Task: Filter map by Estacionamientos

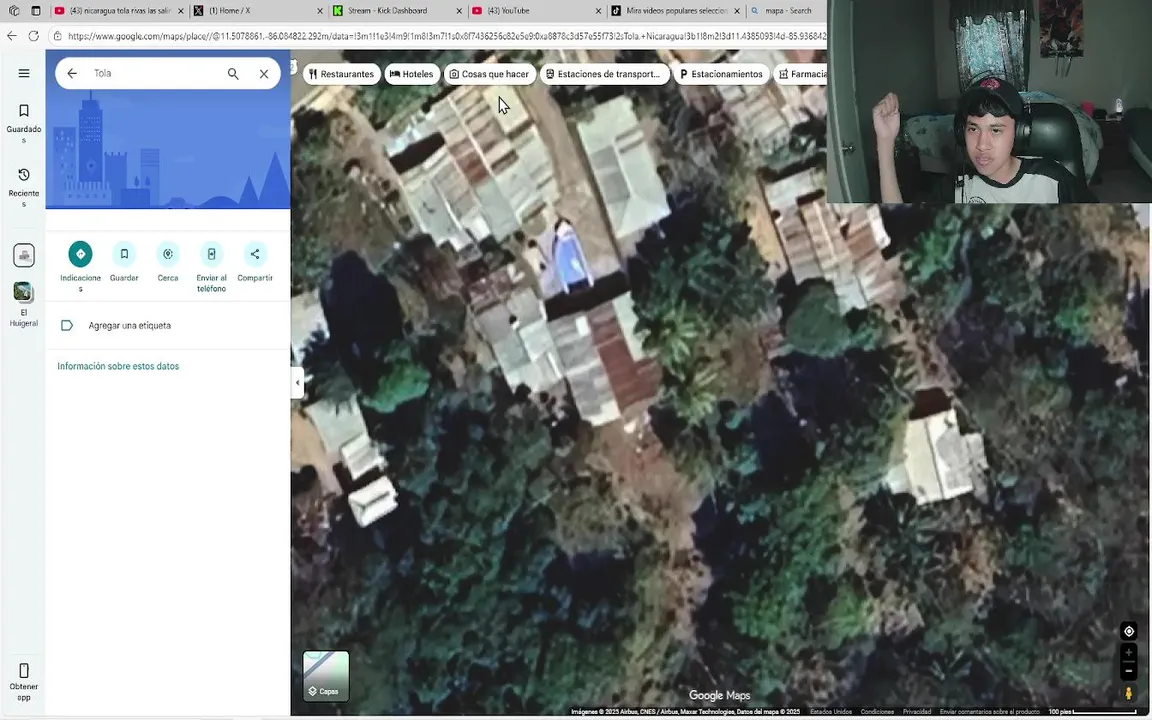Action: 721,74
